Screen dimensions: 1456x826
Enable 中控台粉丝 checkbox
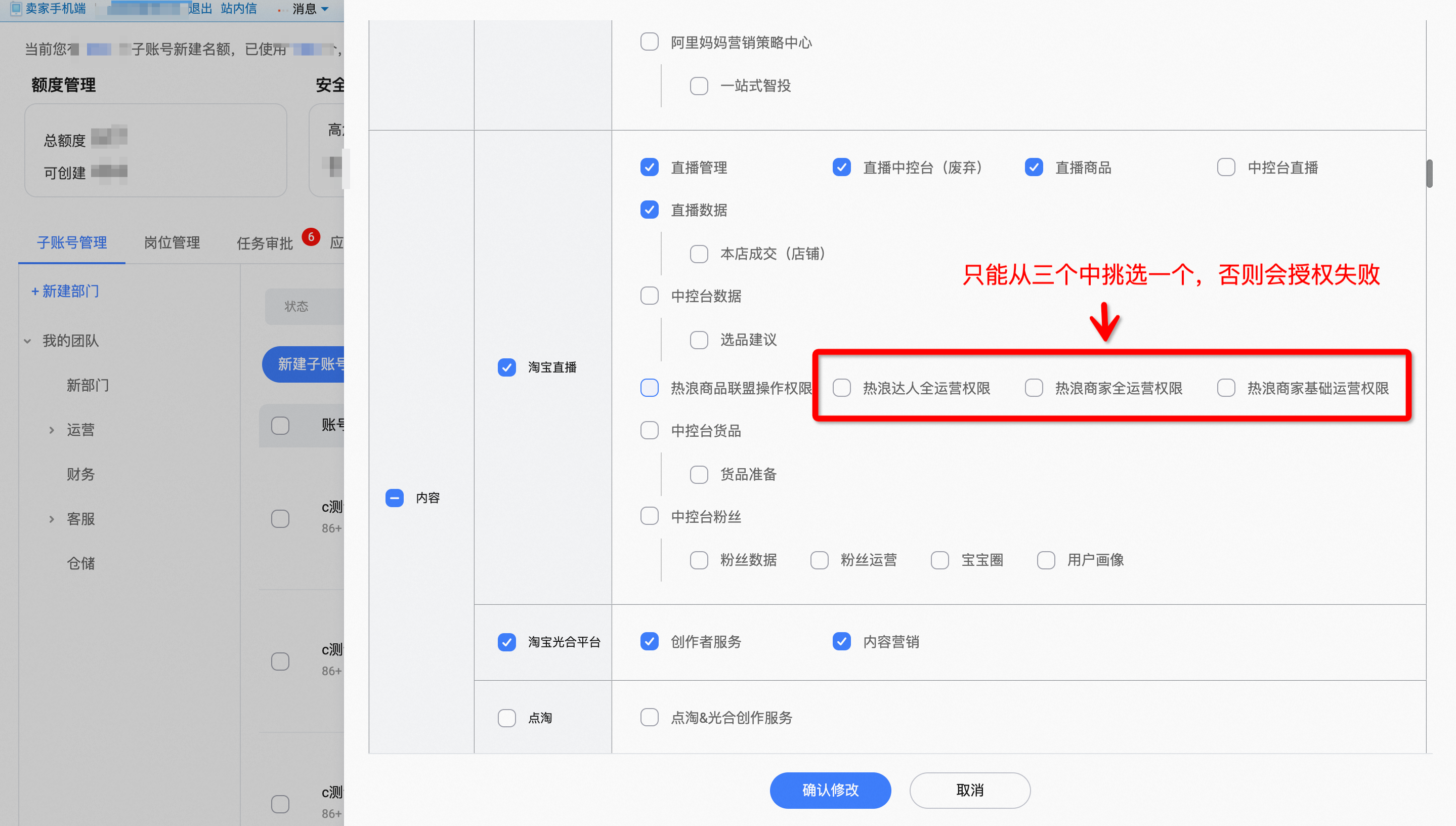649,516
